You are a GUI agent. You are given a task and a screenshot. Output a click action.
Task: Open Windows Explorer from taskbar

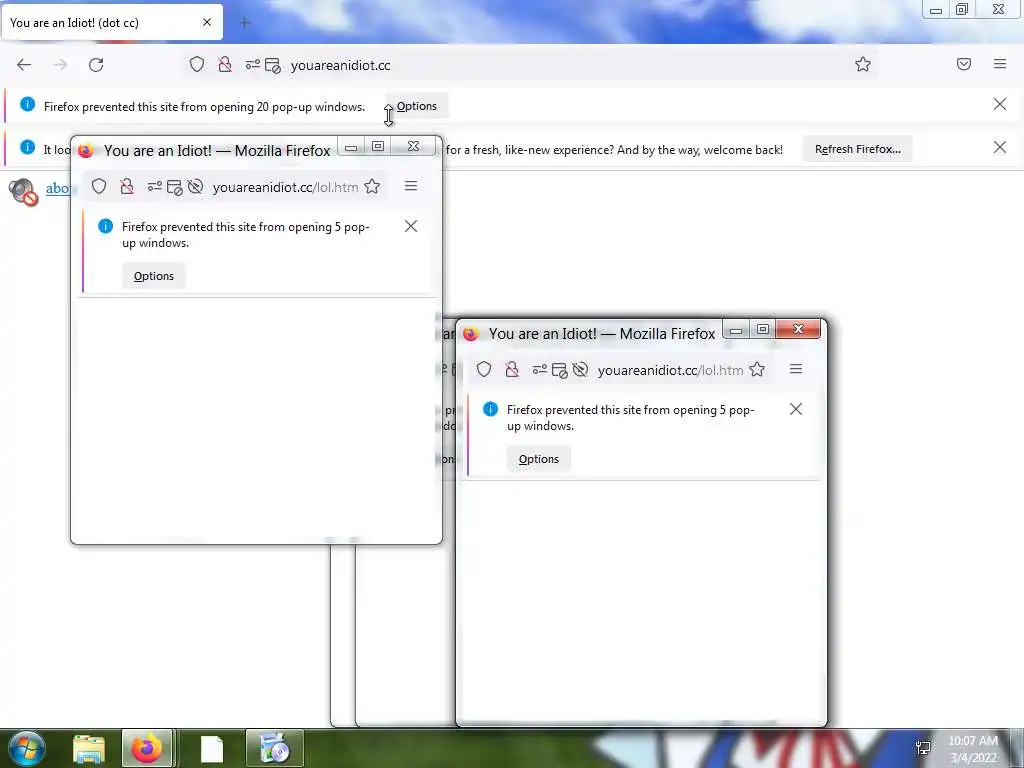89,748
